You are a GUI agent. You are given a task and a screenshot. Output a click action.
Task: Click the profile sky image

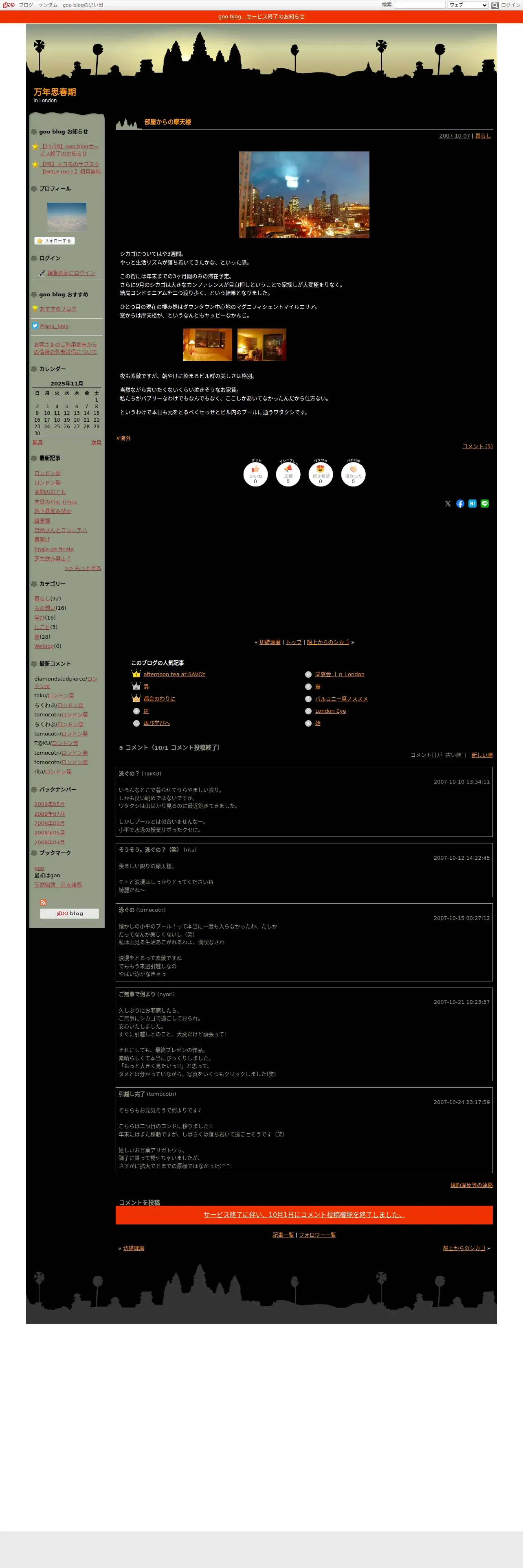pyautogui.click(x=67, y=217)
